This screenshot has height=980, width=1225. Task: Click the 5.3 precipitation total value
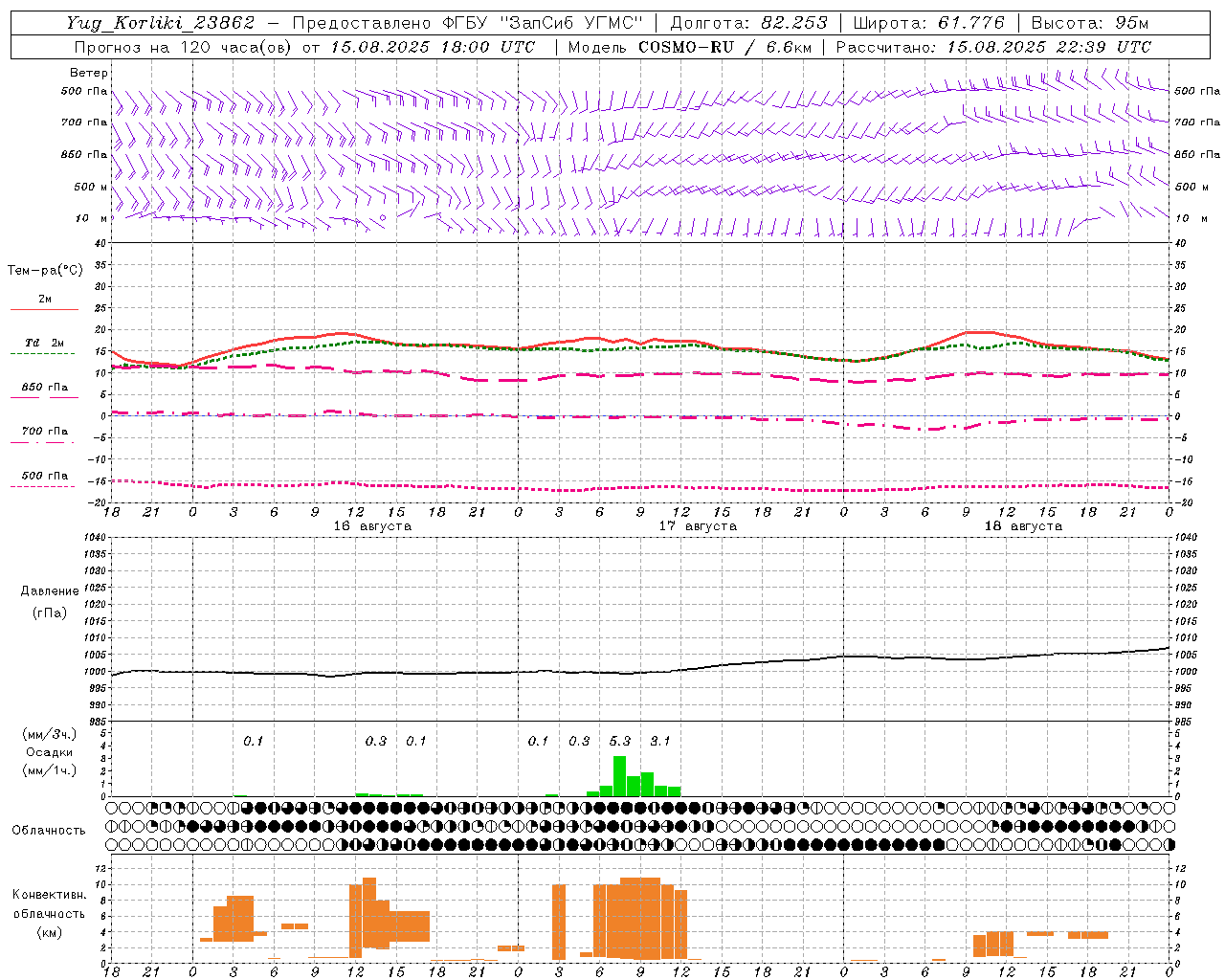pos(620,741)
